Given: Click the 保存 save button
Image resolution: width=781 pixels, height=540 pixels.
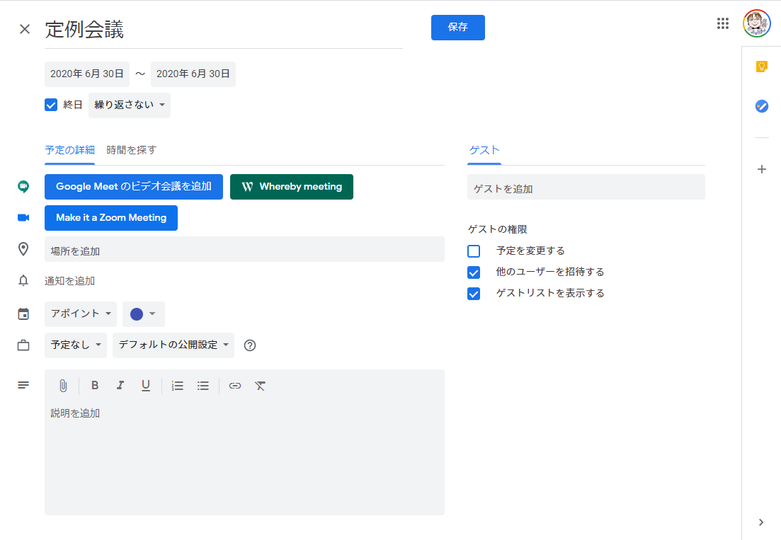Looking at the screenshot, I should (x=457, y=28).
